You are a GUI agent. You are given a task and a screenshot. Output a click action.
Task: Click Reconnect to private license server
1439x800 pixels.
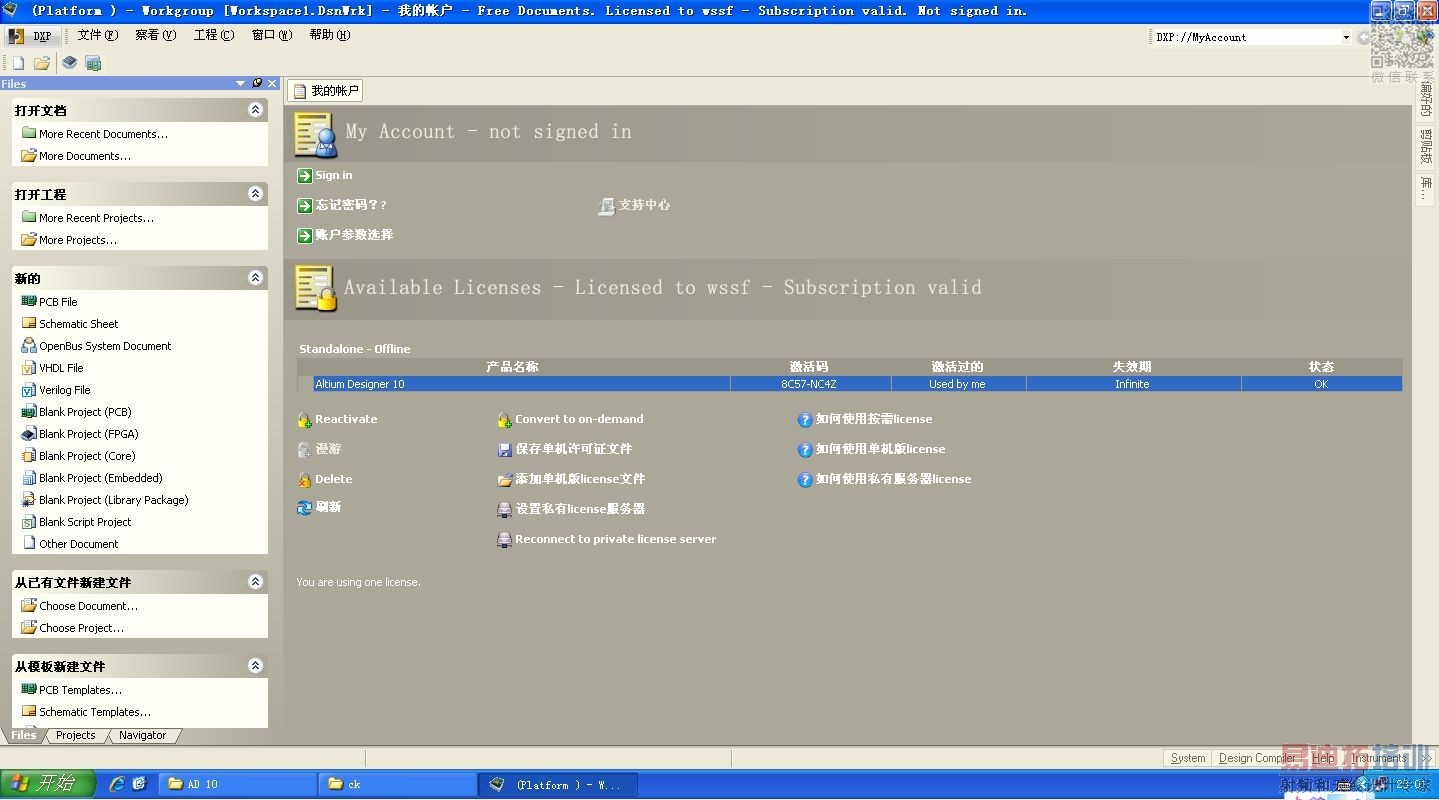point(615,539)
